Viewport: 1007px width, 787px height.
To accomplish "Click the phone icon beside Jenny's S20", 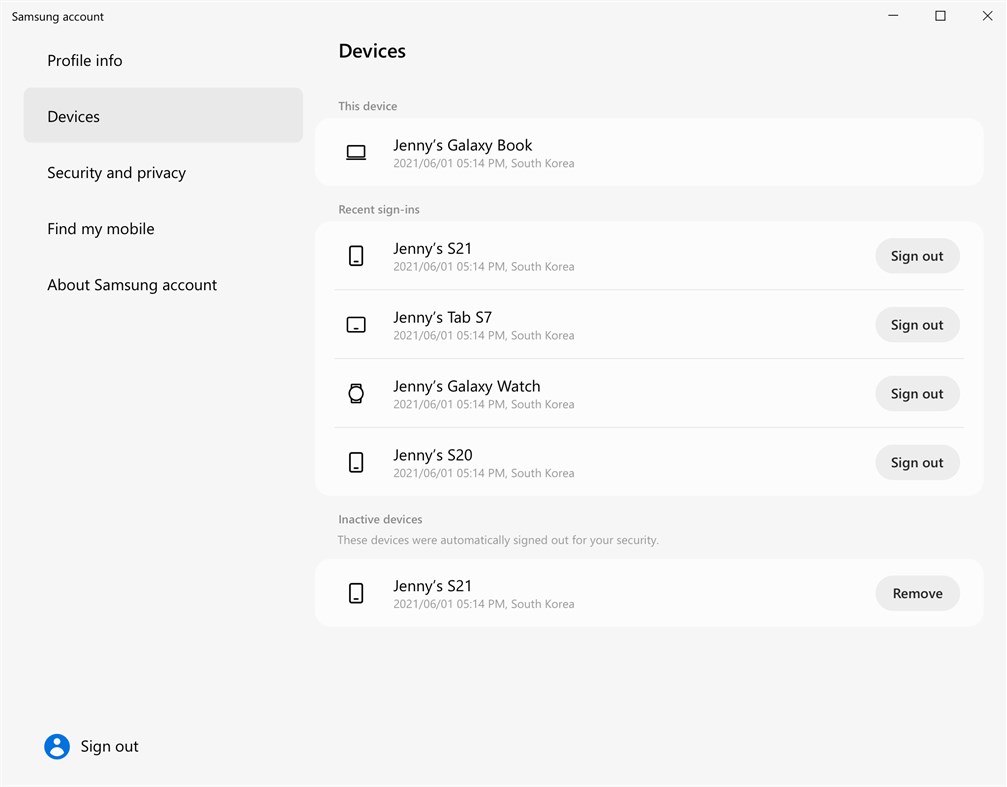I will point(356,462).
